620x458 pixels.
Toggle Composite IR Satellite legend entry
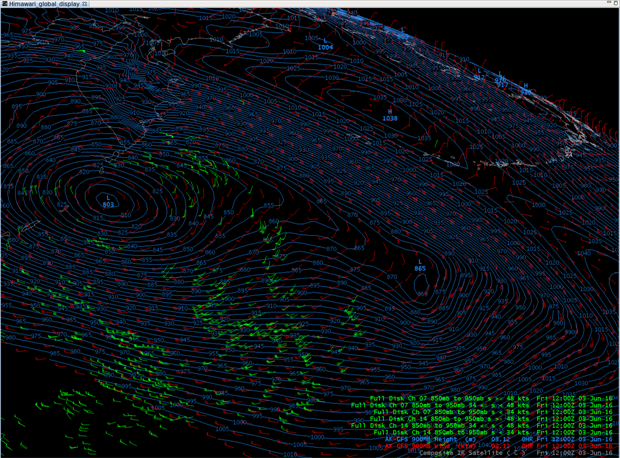516,452
